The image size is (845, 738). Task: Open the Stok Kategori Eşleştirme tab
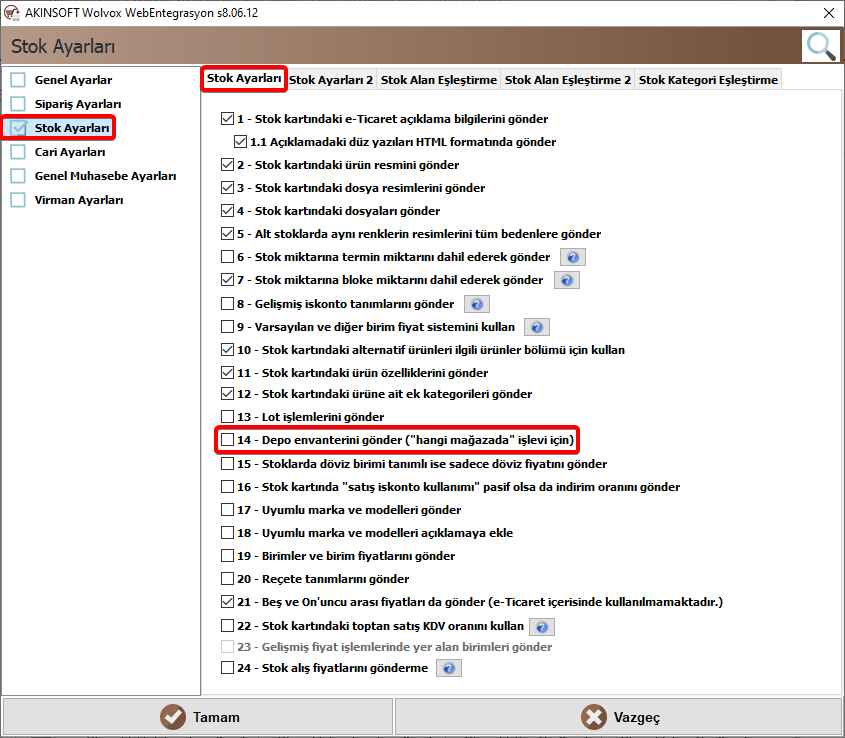click(708, 80)
